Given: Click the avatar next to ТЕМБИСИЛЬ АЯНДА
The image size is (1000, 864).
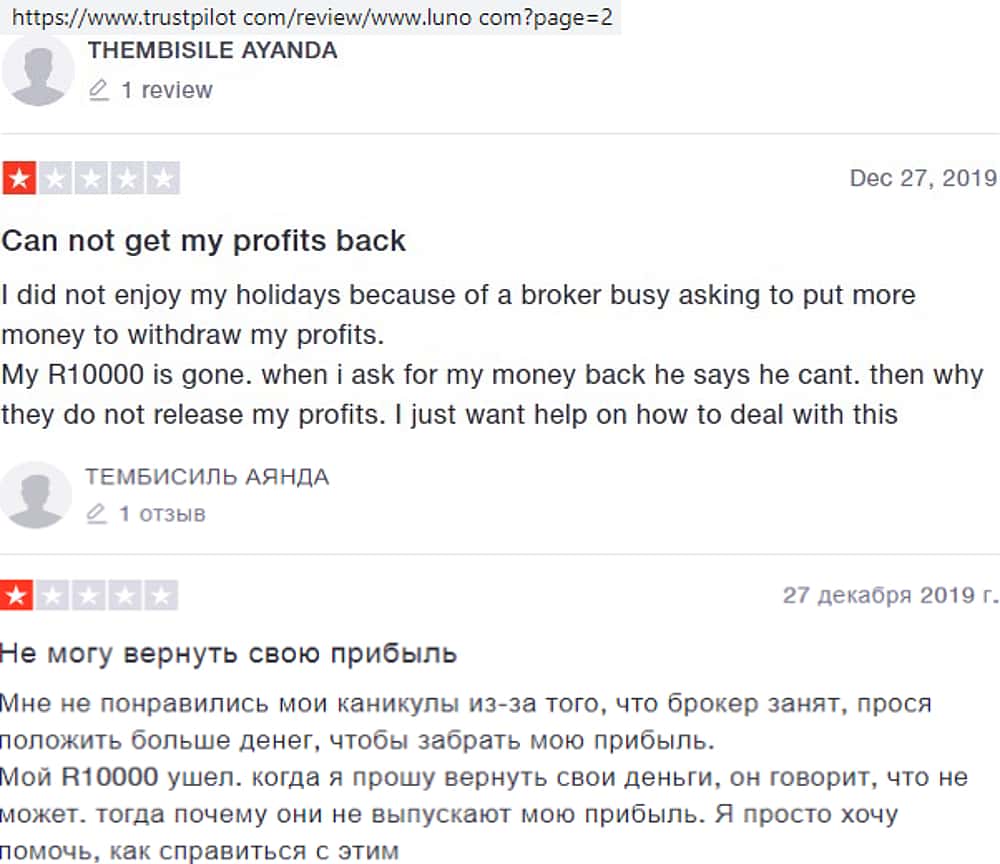Looking at the screenshot, I should click(37, 495).
